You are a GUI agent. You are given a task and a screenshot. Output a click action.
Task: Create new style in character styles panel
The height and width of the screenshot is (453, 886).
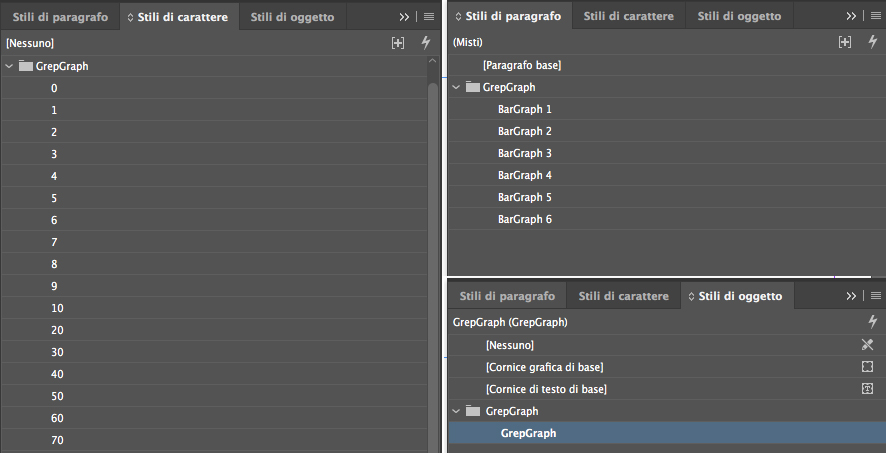[x=398, y=43]
